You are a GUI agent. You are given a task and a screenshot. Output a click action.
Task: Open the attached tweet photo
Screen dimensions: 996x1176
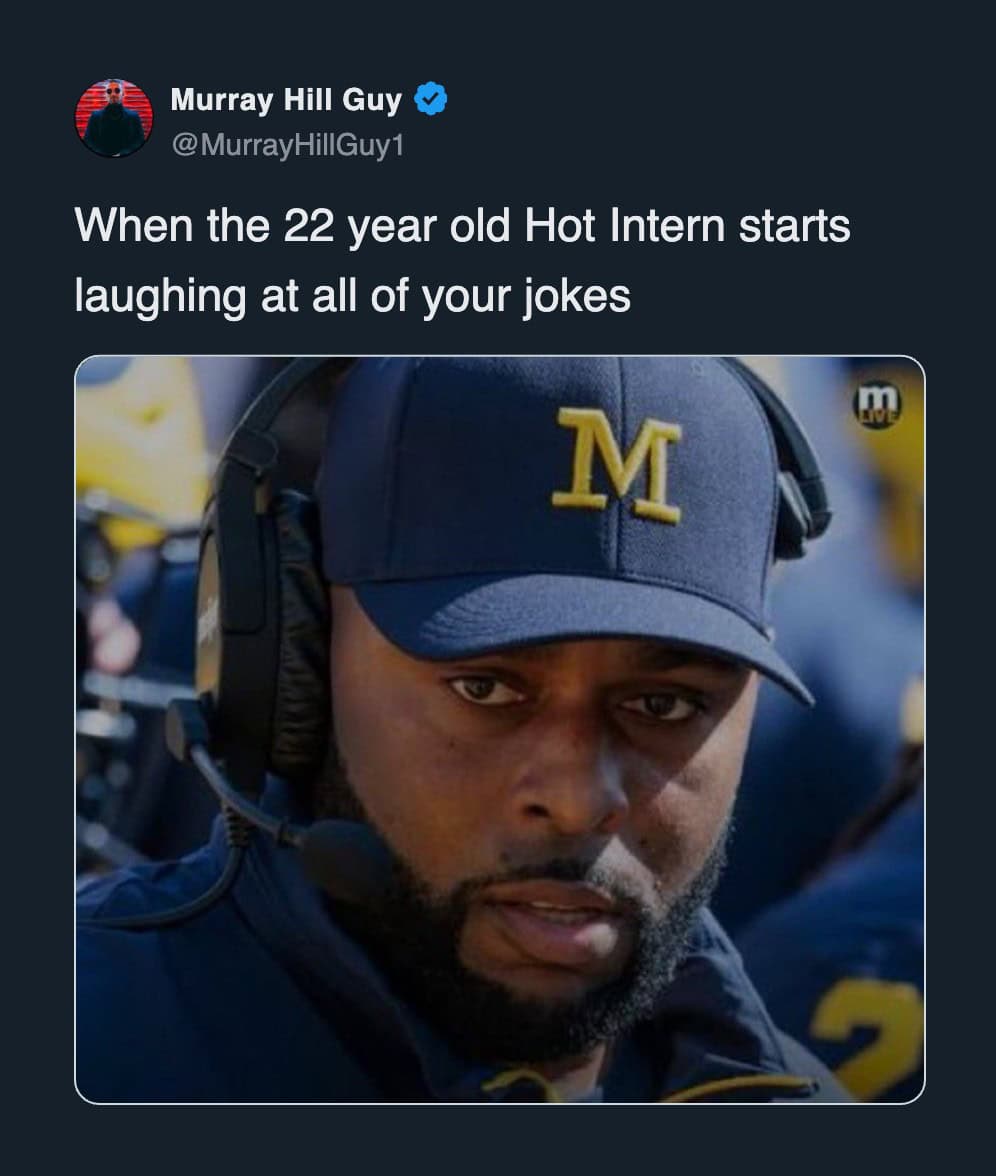500,730
